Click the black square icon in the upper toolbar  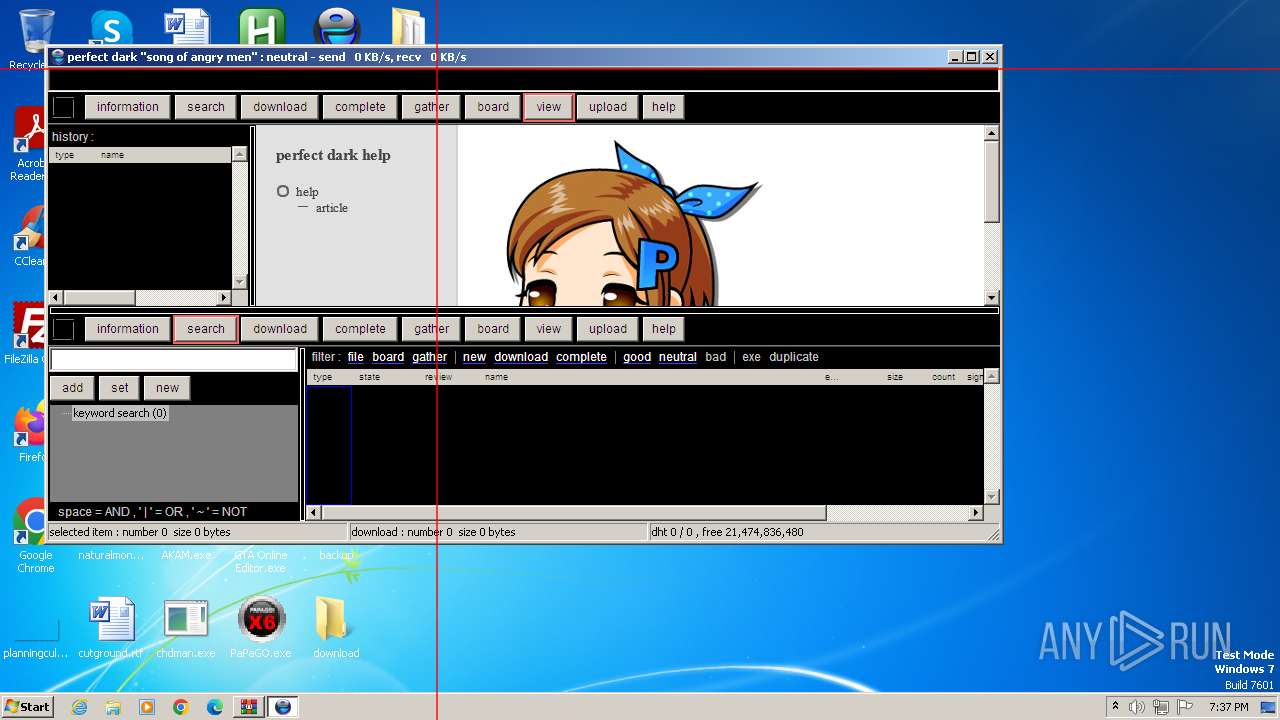(x=63, y=107)
